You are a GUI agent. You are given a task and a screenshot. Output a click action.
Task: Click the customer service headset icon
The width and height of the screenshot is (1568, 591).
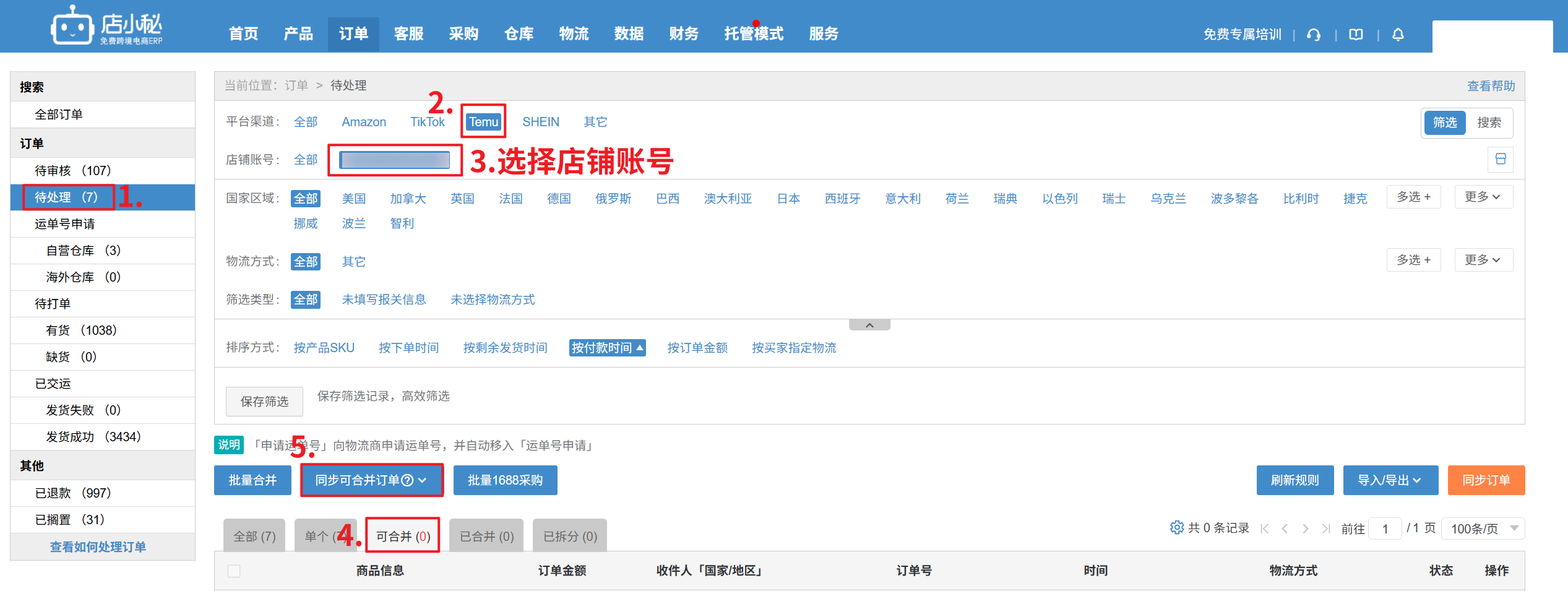click(x=1313, y=35)
